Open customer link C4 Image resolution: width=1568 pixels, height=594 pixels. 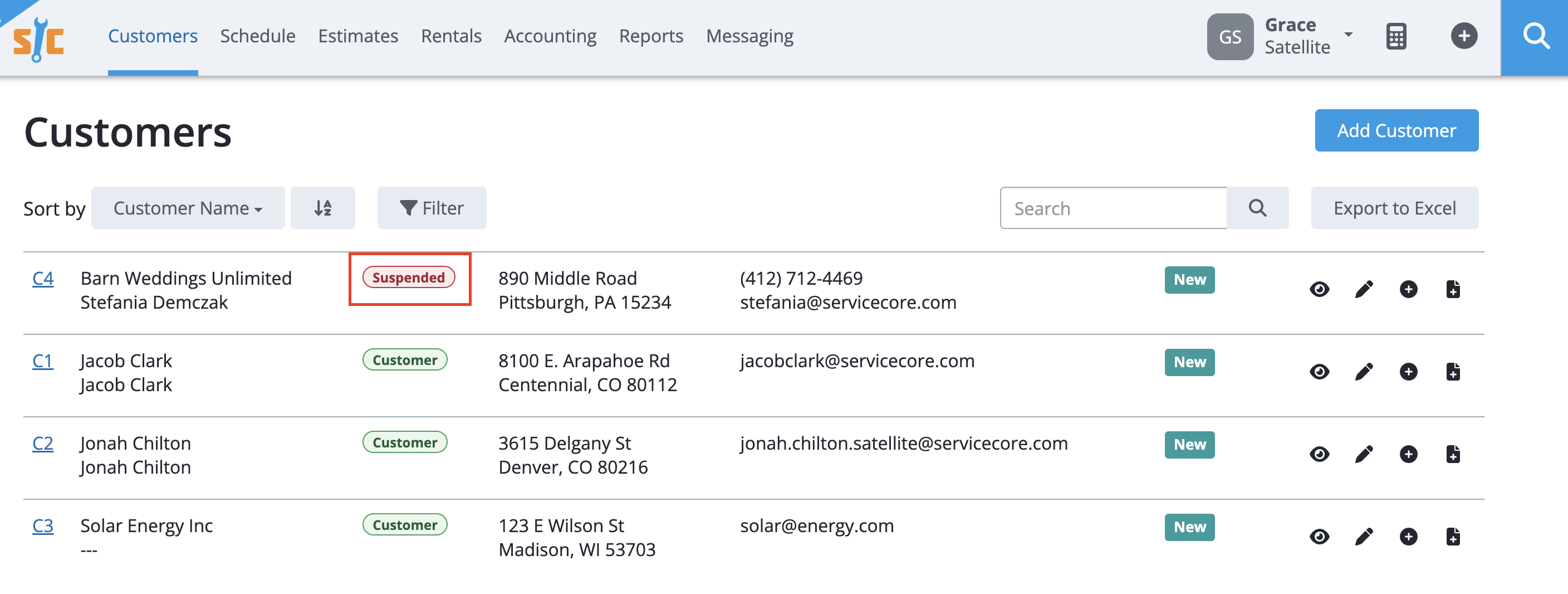point(43,279)
